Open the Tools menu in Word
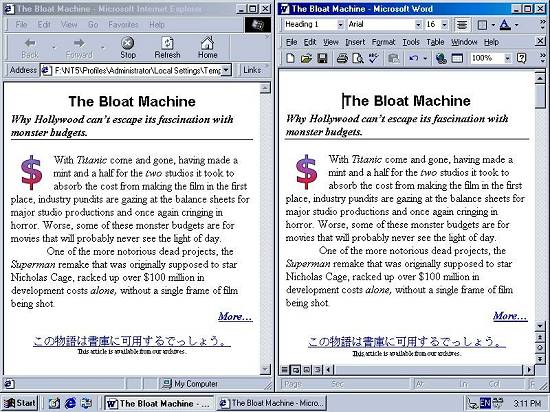The width and height of the screenshot is (550, 412). pos(411,42)
